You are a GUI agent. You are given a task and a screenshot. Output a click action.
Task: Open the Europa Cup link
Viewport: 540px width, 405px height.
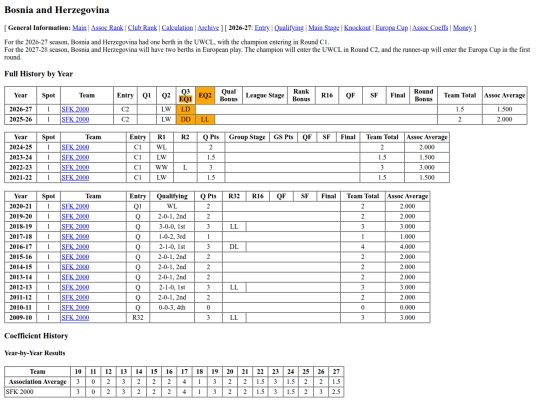(392, 28)
